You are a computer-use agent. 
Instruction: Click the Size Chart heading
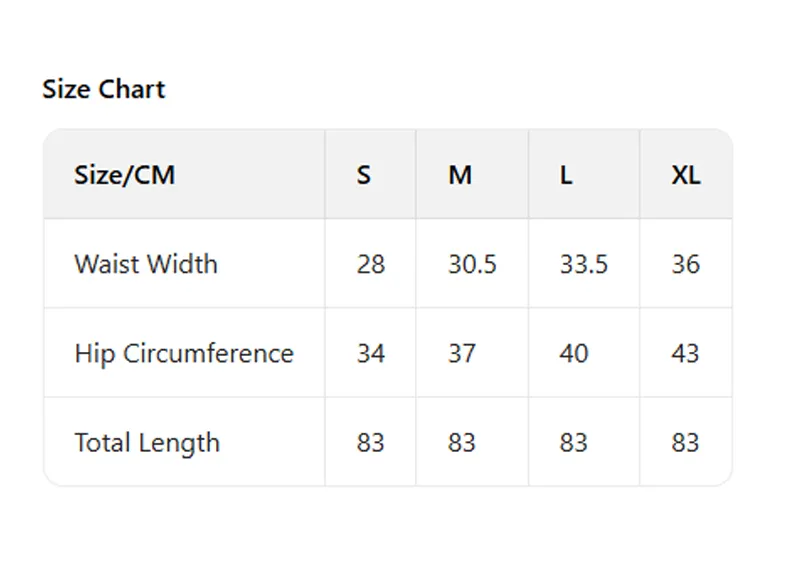[x=104, y=89]
